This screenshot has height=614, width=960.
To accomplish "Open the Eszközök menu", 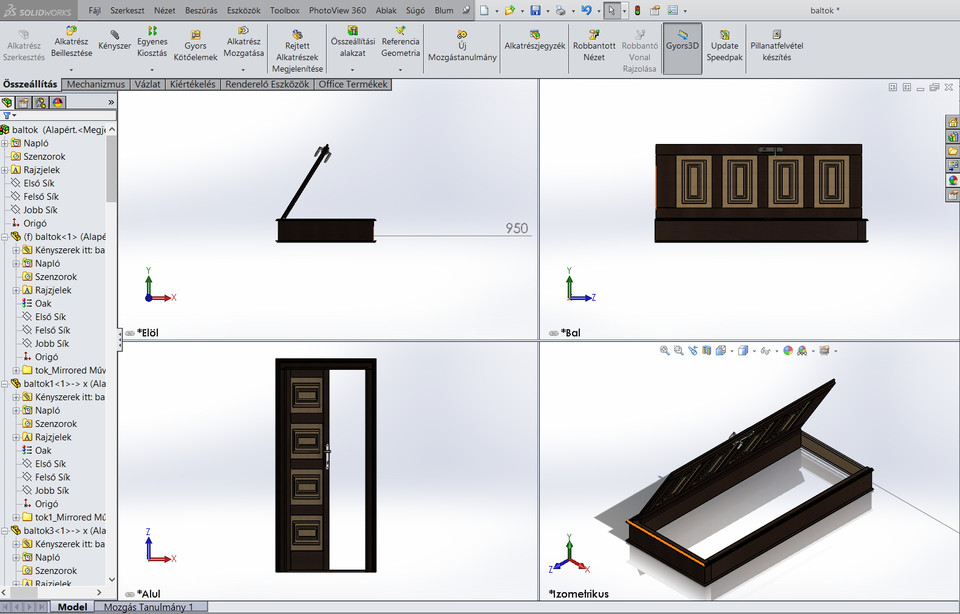I will (x=243, y=10).
